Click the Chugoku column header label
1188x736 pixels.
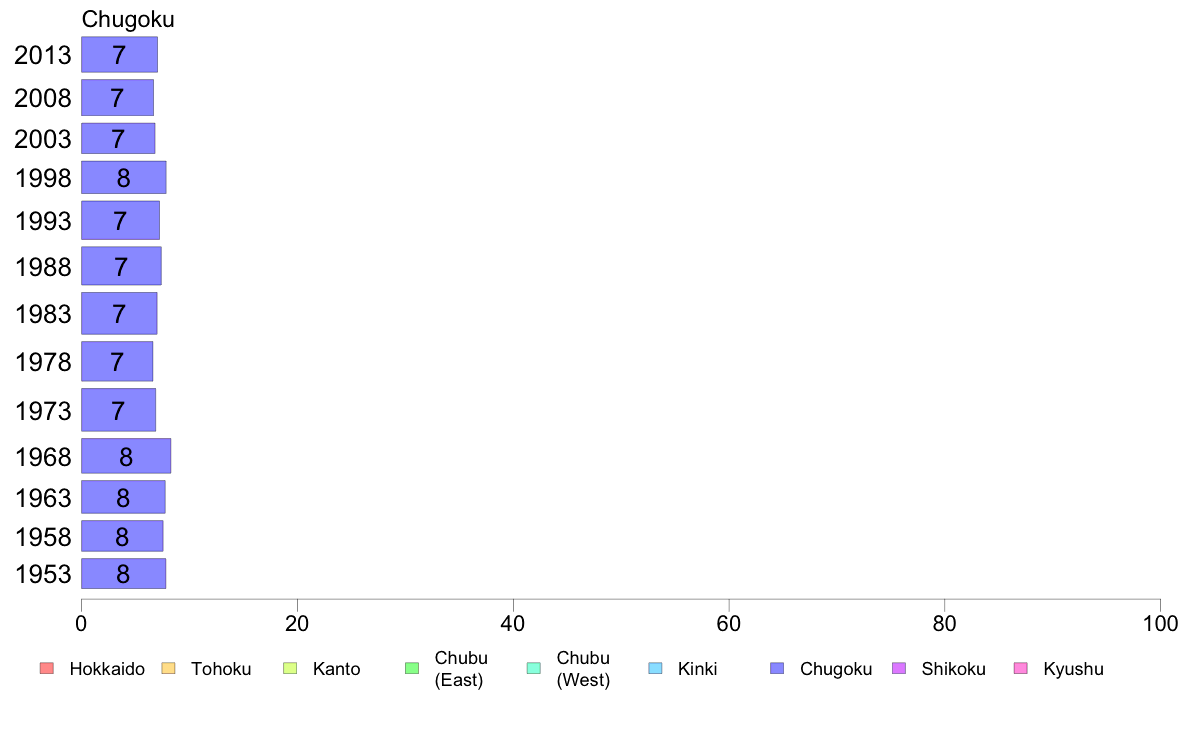point(128,19)
